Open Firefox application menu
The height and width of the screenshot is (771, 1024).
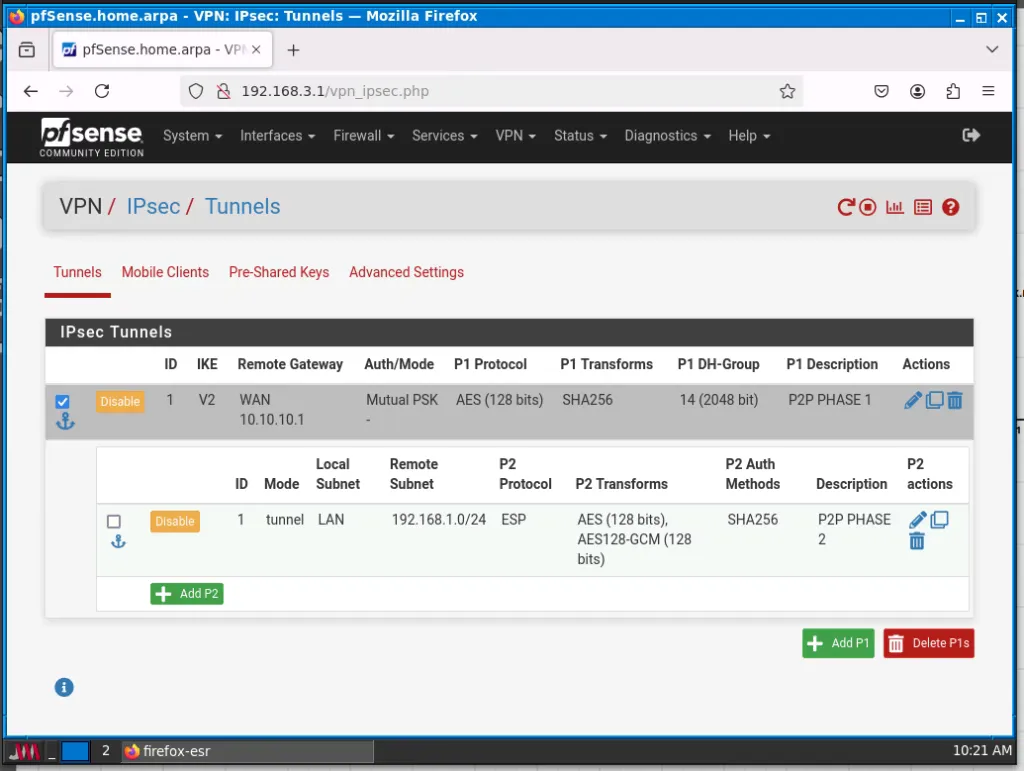pyautogui.click(x=988, y=91)
